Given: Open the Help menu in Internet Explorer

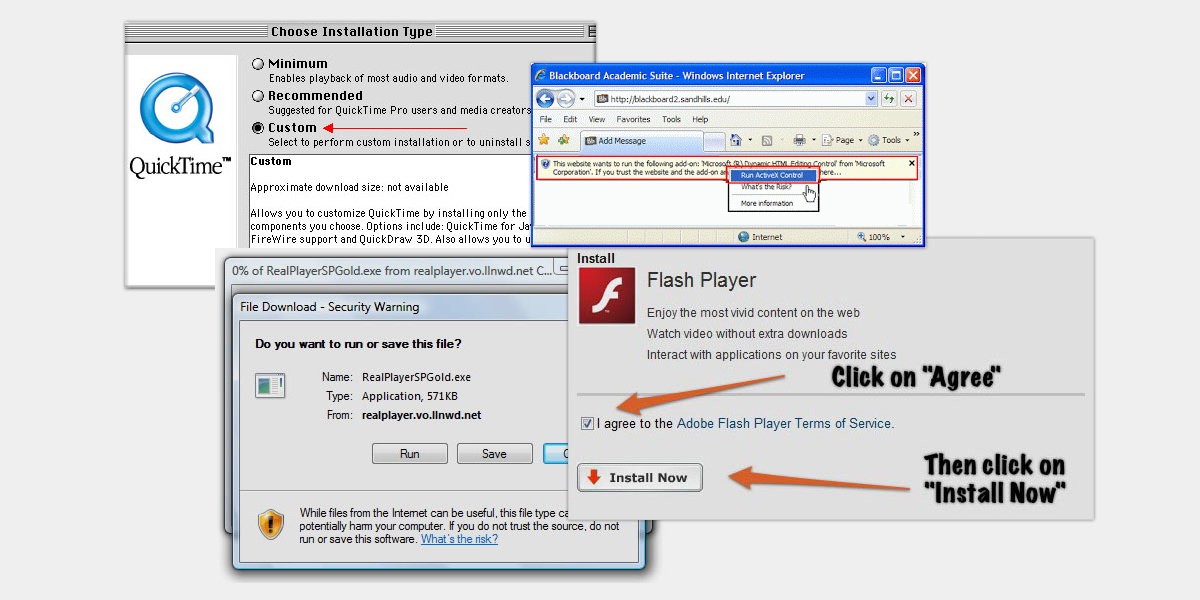Looking at the screenshot, I should [700, 119].
